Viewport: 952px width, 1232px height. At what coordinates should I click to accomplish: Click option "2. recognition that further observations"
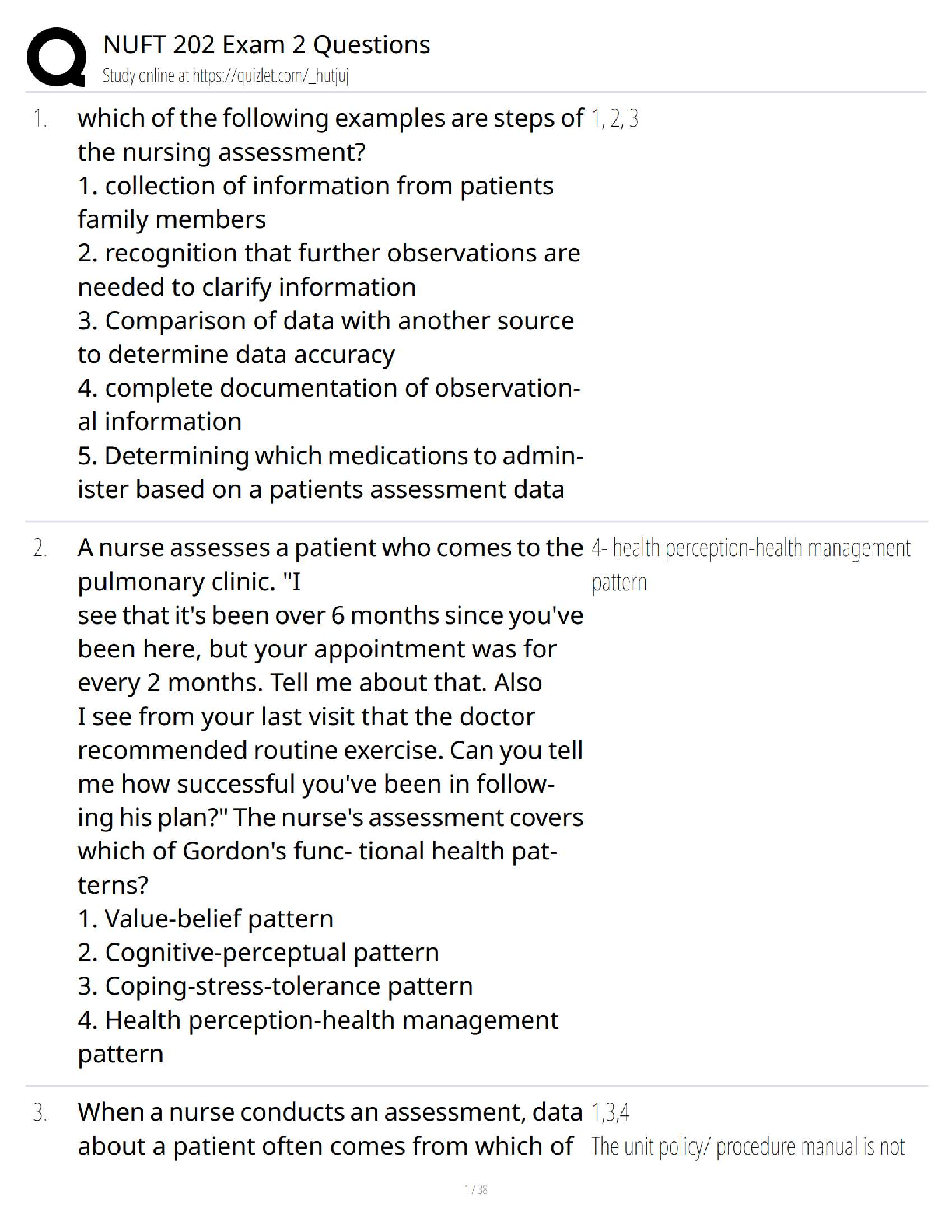328,254
